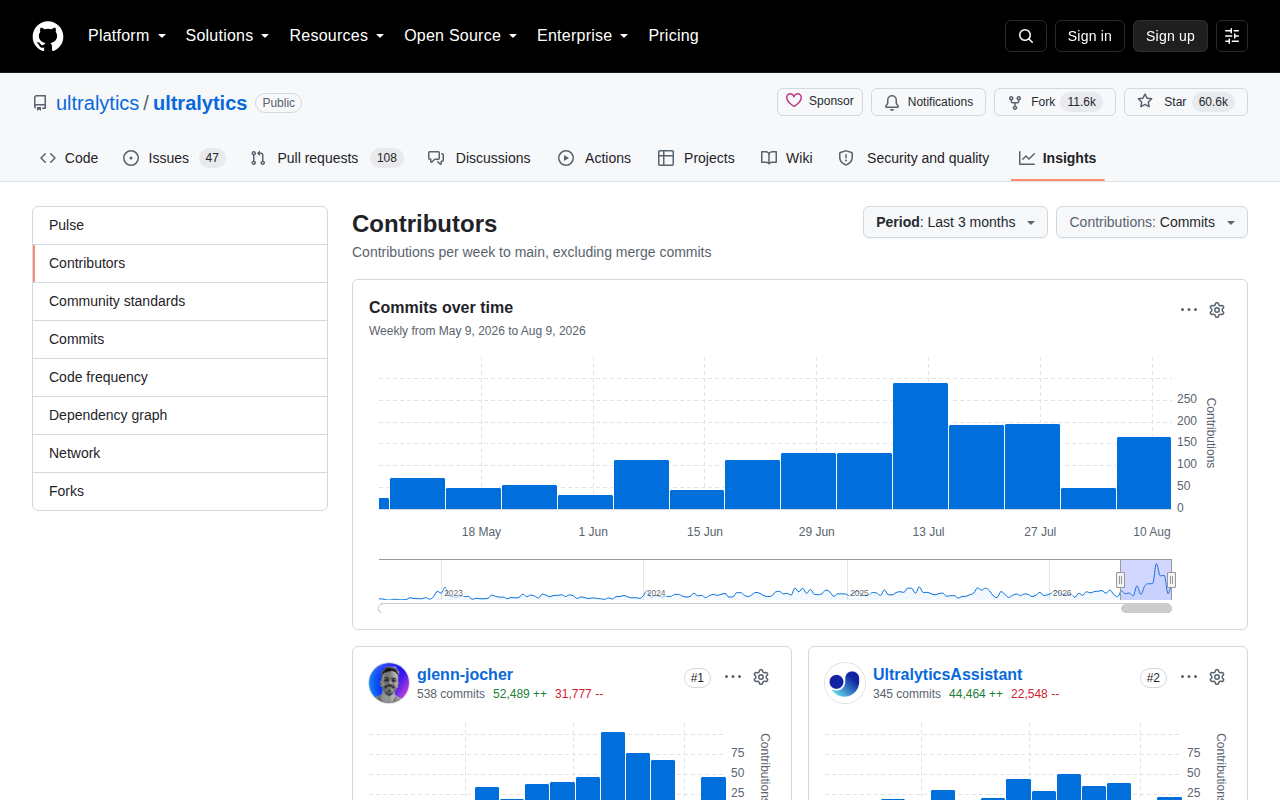Open the glenn-jocher avatar image
Screen dimensions: 1280x800
(x=389, y=683)
